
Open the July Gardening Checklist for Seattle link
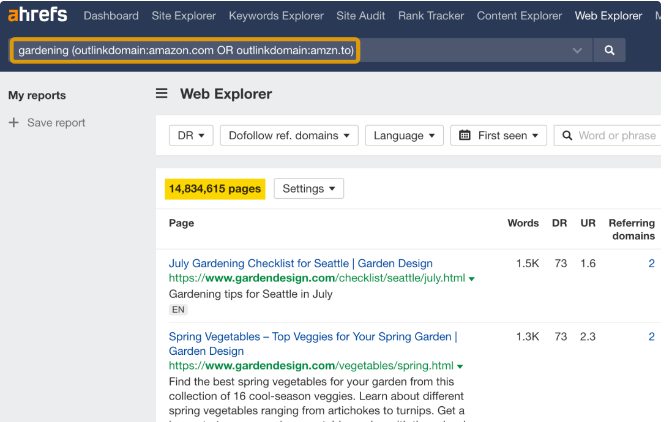300,264
